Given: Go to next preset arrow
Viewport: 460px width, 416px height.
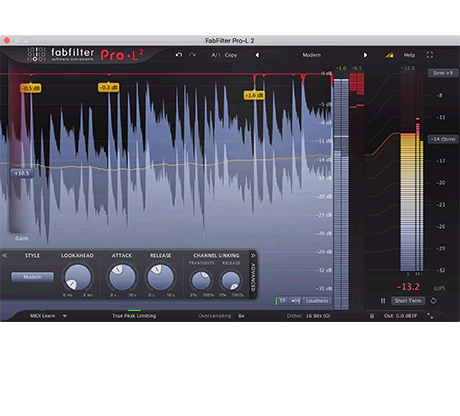Looking at the screenshot, I should click(365, 55).
